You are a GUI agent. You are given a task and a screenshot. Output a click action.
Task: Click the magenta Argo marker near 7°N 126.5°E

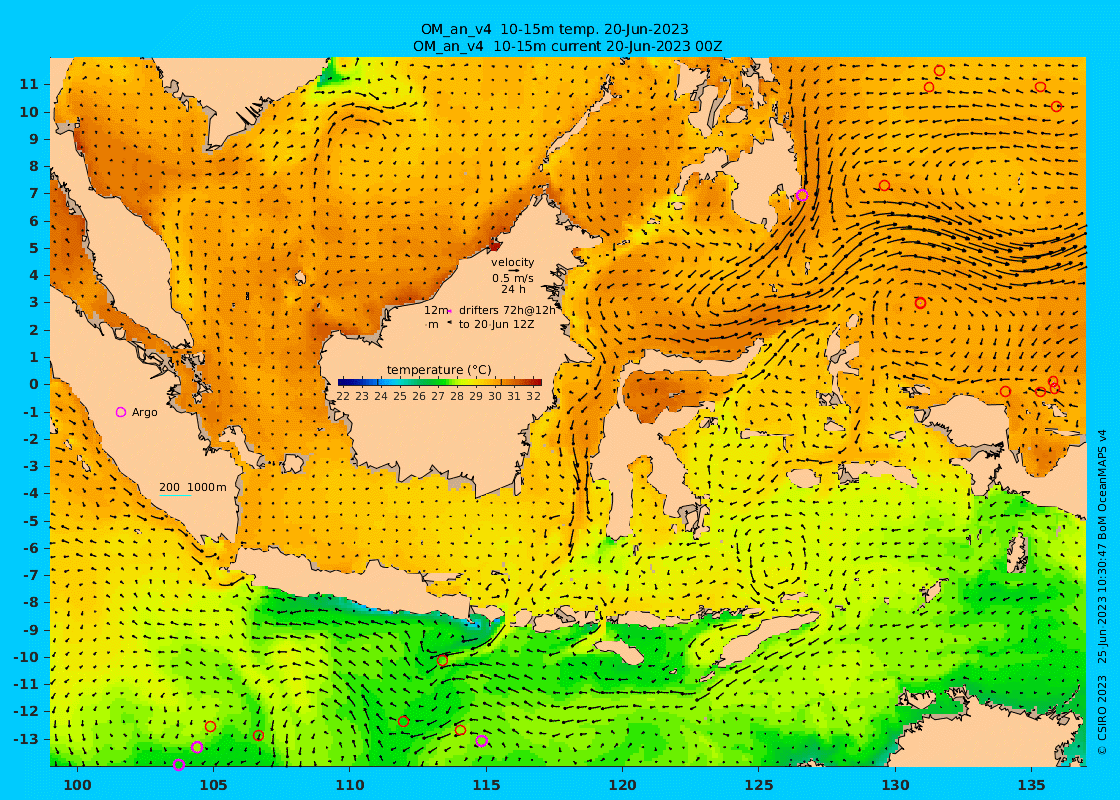tap(802, 195)
